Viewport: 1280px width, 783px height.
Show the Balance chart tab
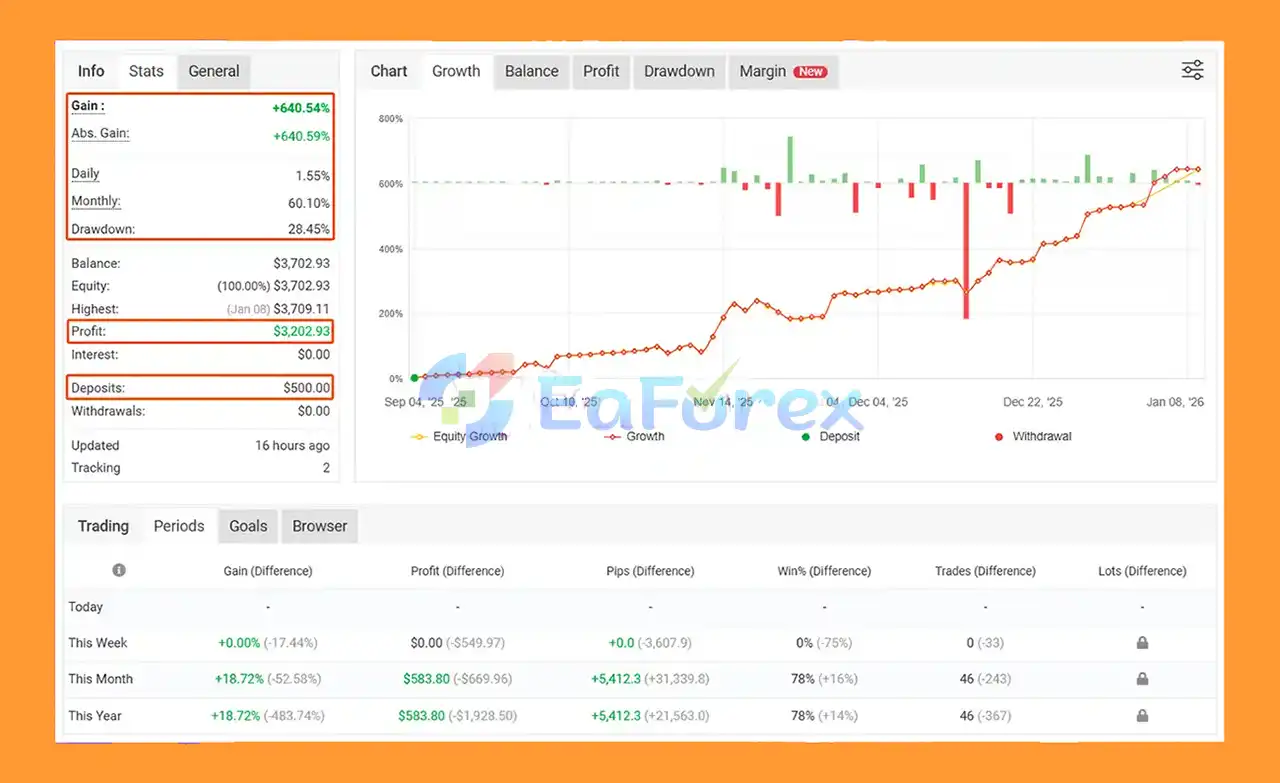[x=531, y=71]
